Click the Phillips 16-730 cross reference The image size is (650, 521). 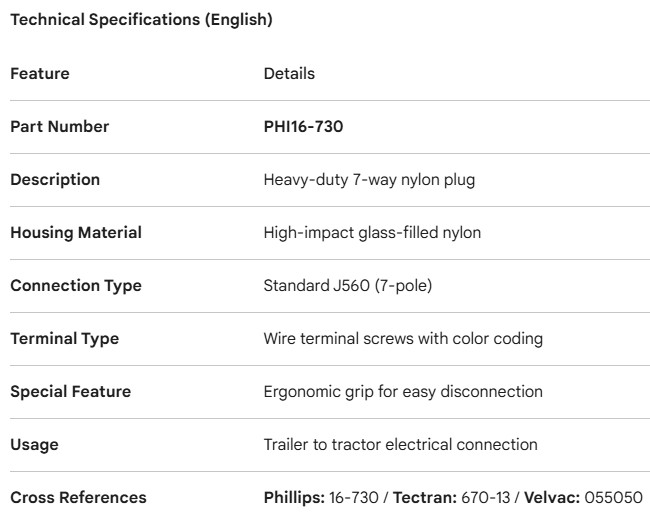point(320,498)
